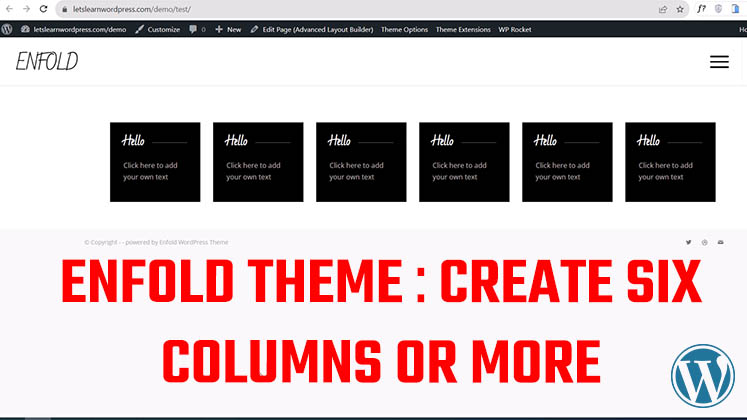
Task: Open Theme Options in admin bar
Action: (x=404, y=30)
